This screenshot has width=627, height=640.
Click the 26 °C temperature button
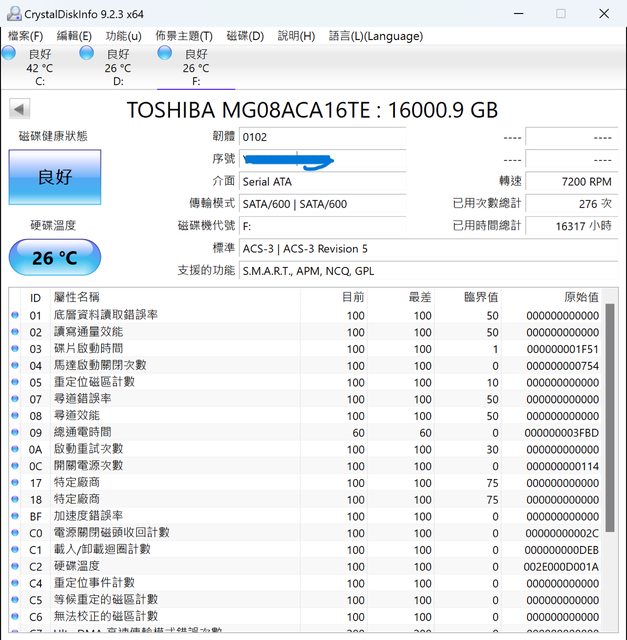pyautogui.click(x=55, y=258)
